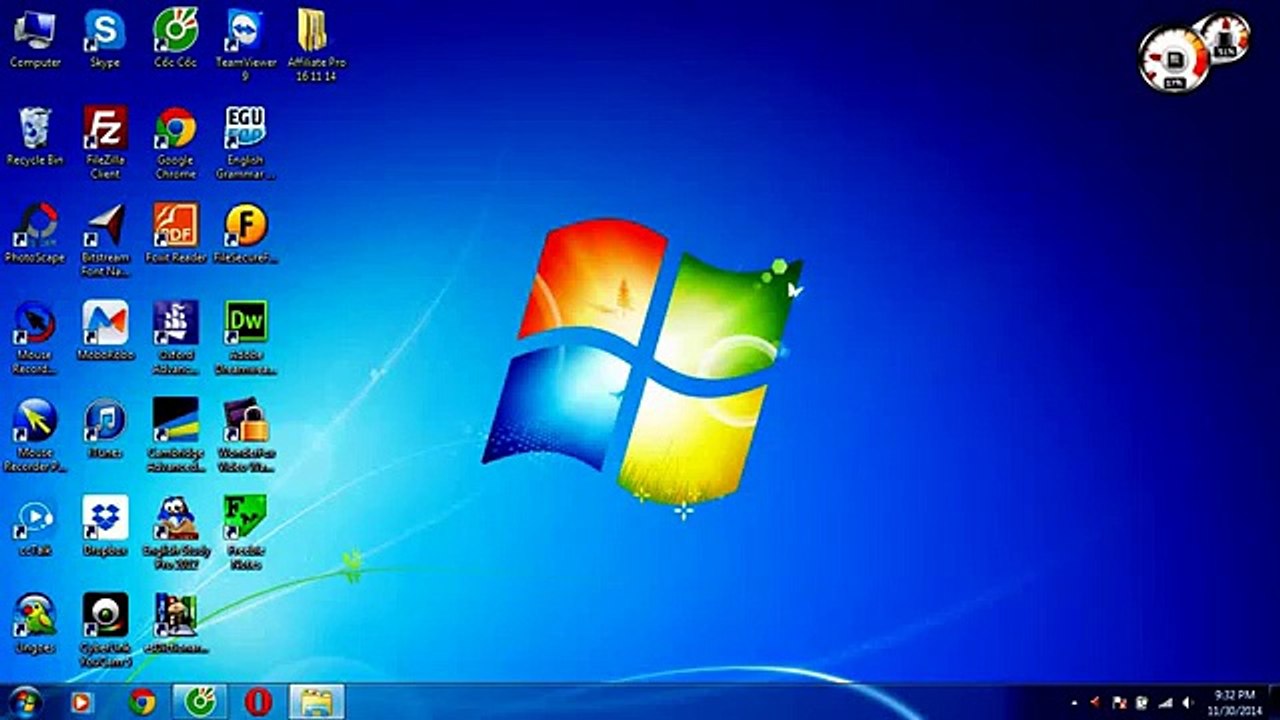
Task: Click the Cambridge Advanced dictionary shortcut
Action: 176,434
